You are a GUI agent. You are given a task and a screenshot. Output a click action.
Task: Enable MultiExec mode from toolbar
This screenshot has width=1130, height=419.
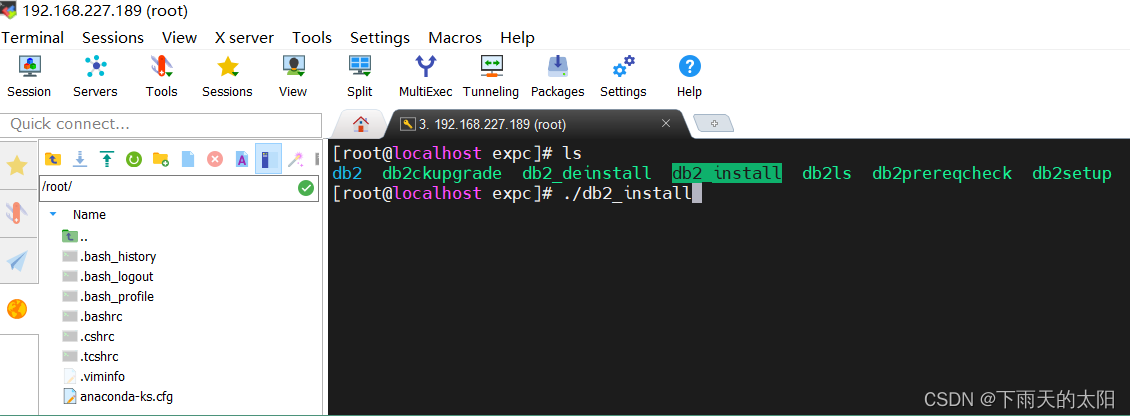(x=426, y=76)
